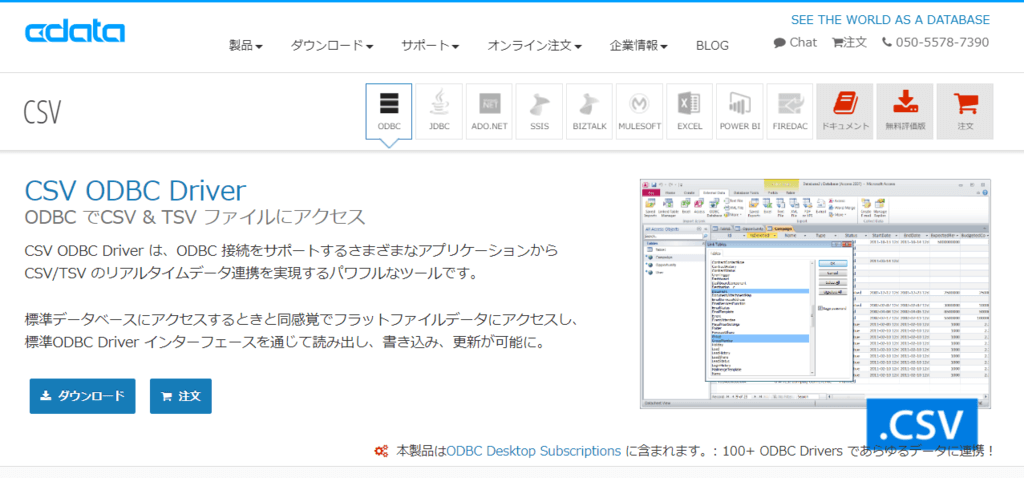Open the ODBC Desktop Subscriptions link
The image size is (1024, 478).
tap(534, 451)
